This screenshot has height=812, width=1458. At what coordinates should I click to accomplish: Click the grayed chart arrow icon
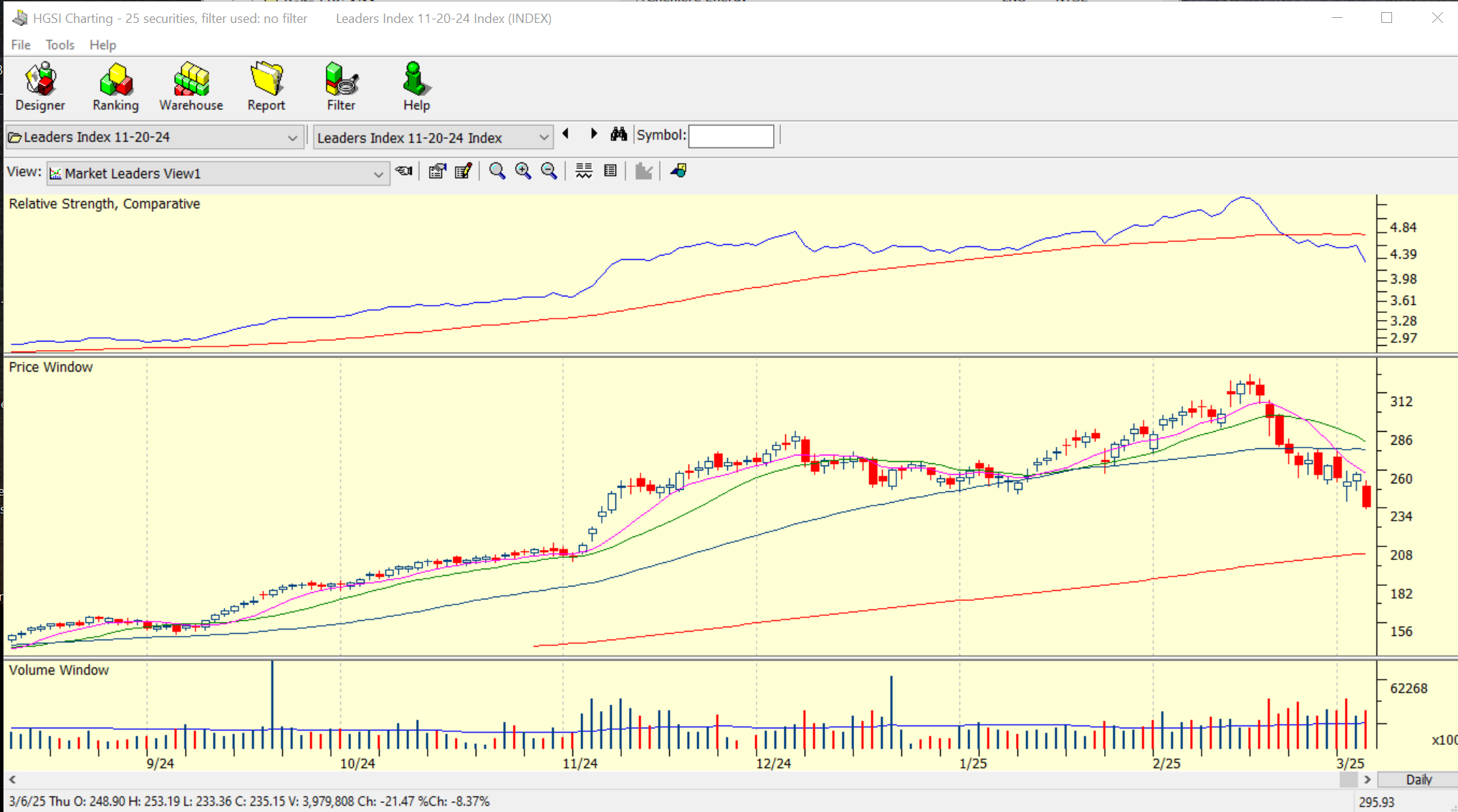coord(643,171)
